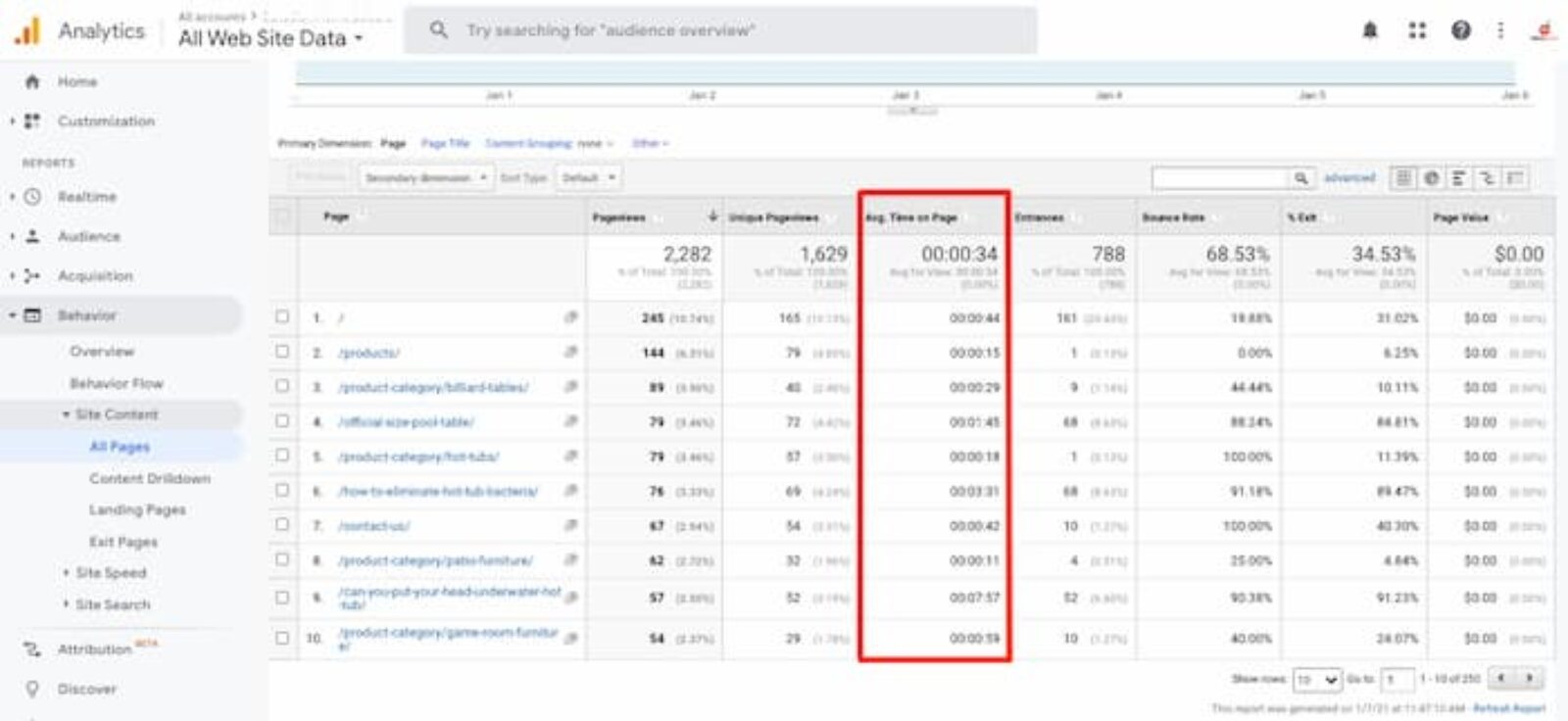The image size is (1568, 721).
Task: Sort by Avg. Time on Page column header
Action: coord(910,217)
